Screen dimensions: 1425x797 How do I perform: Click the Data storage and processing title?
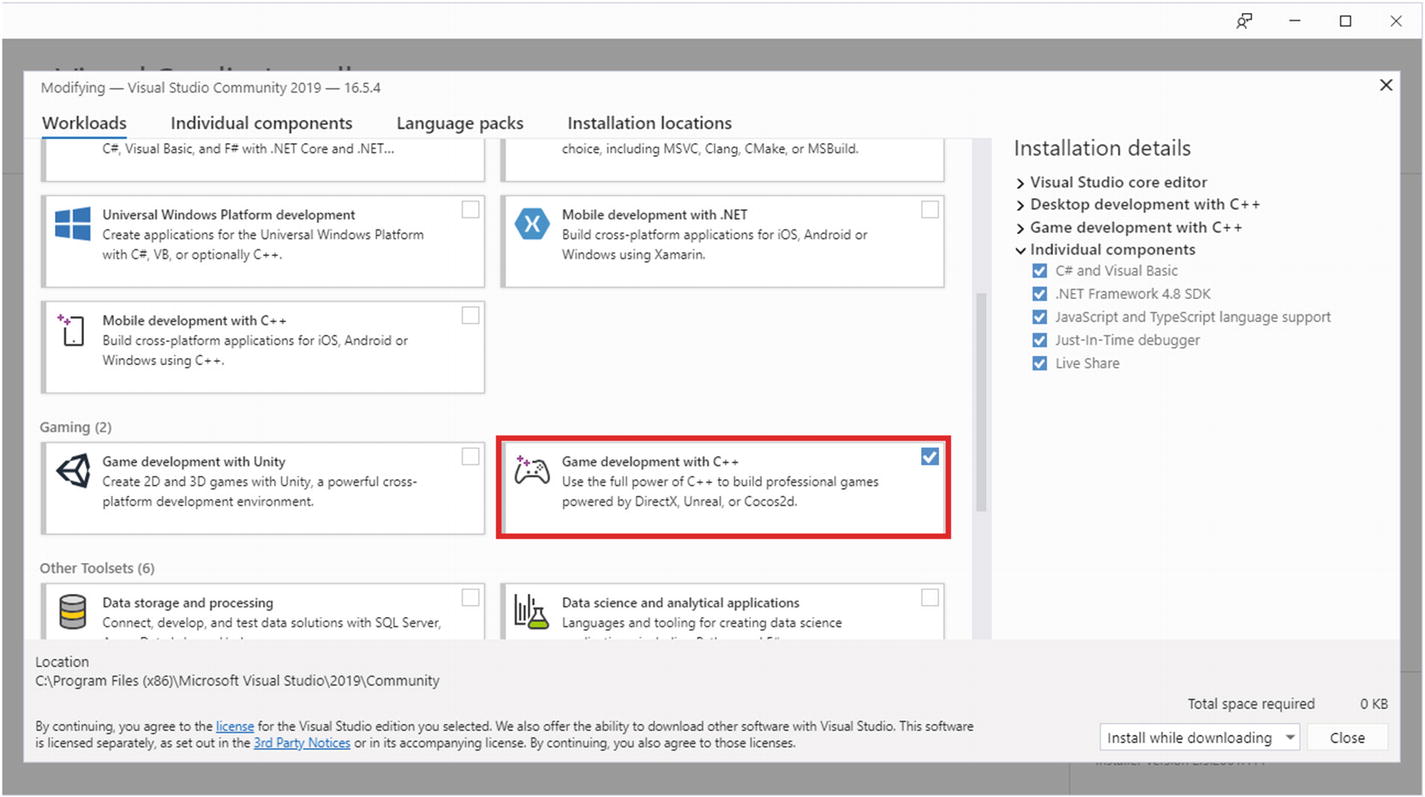(188, 603)
